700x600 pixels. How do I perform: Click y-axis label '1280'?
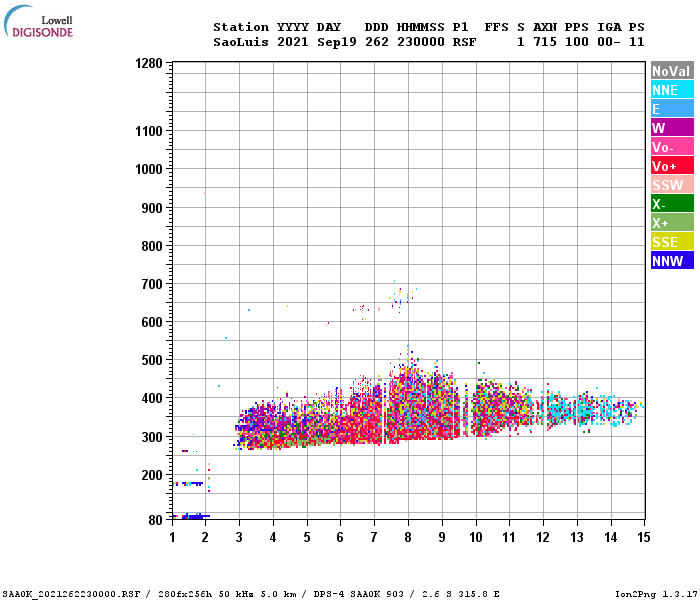pyautogui.click(x=149, y=63)
